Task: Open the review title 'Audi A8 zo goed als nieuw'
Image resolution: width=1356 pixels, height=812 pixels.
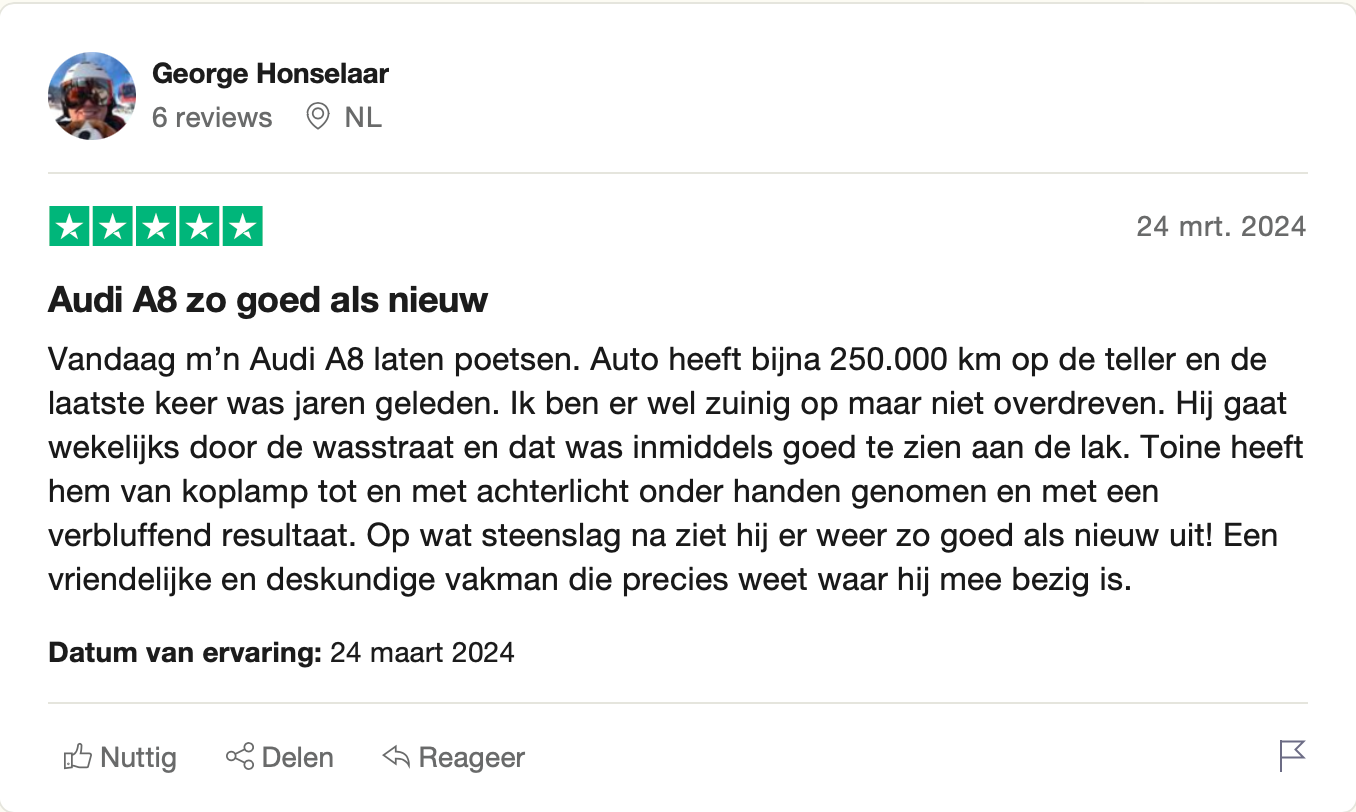Action: 268,299
